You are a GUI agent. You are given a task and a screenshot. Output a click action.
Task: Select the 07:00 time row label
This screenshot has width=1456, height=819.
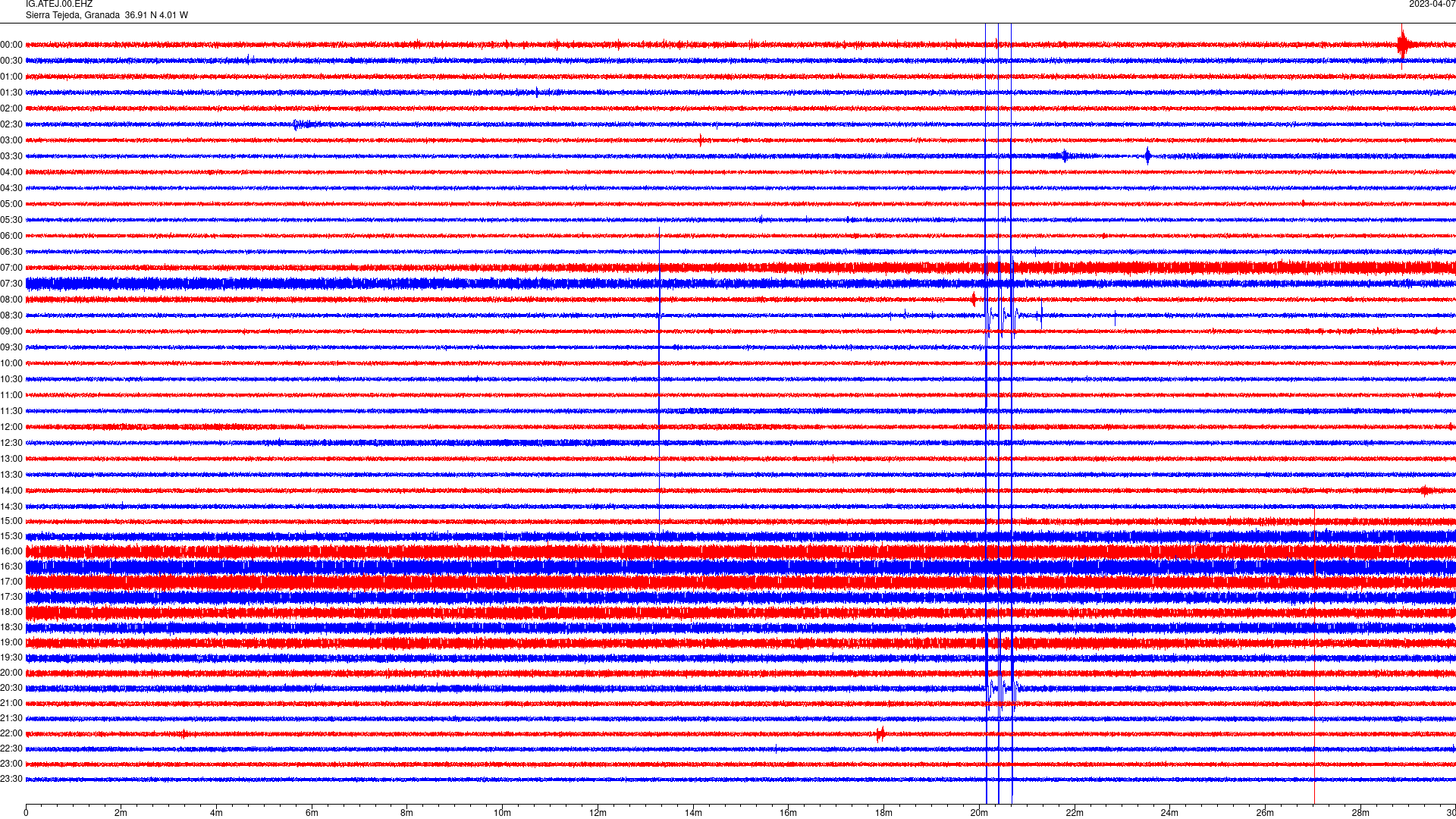coord(11,268)
